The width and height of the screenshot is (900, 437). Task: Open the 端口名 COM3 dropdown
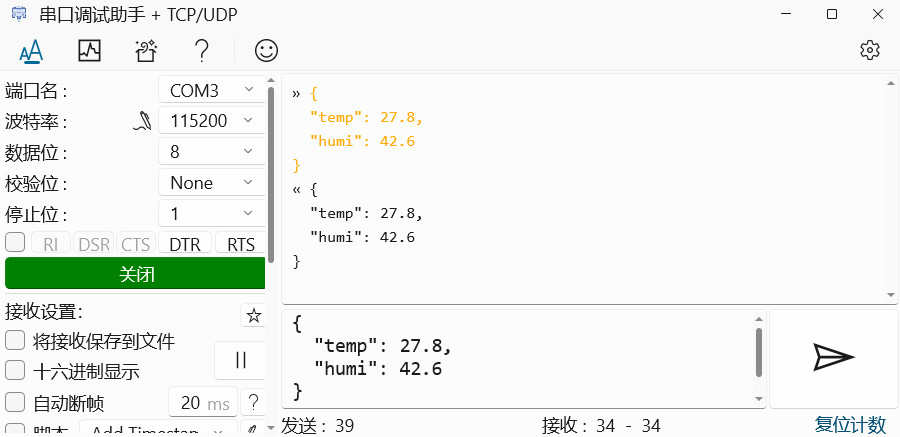212,90
